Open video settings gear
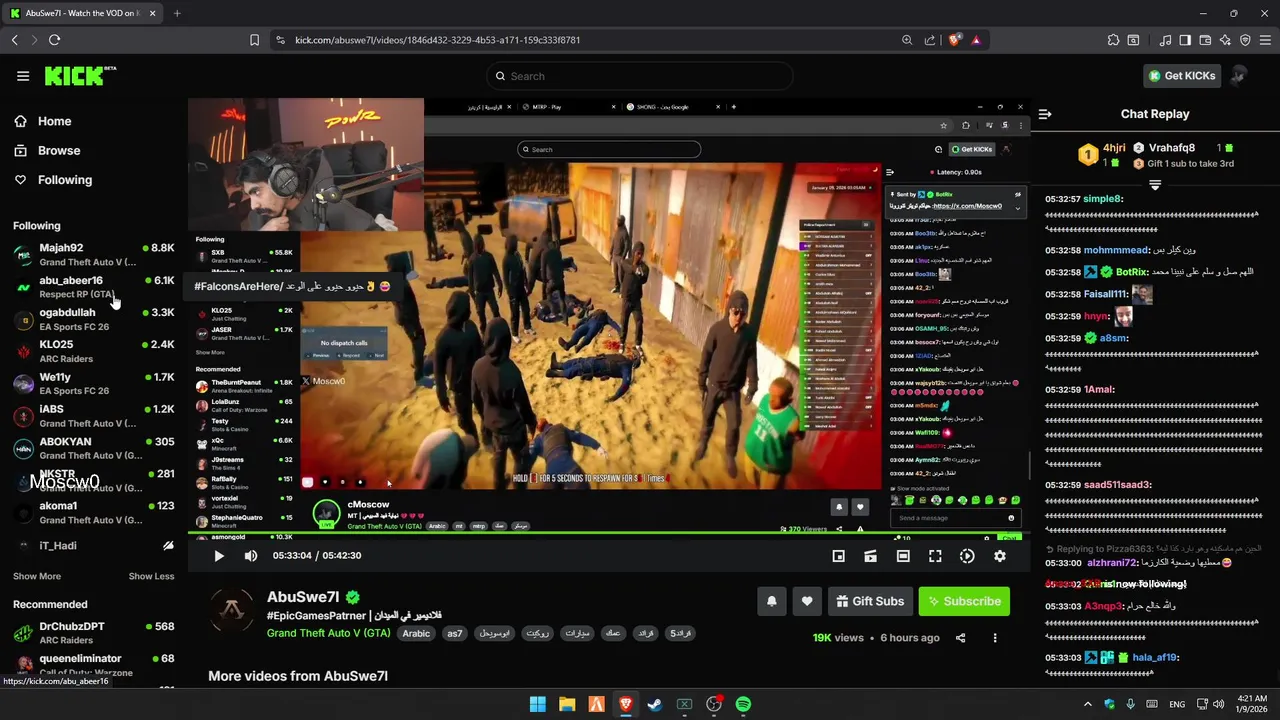The image size is (1280, 720). click(x=999, y=556)
